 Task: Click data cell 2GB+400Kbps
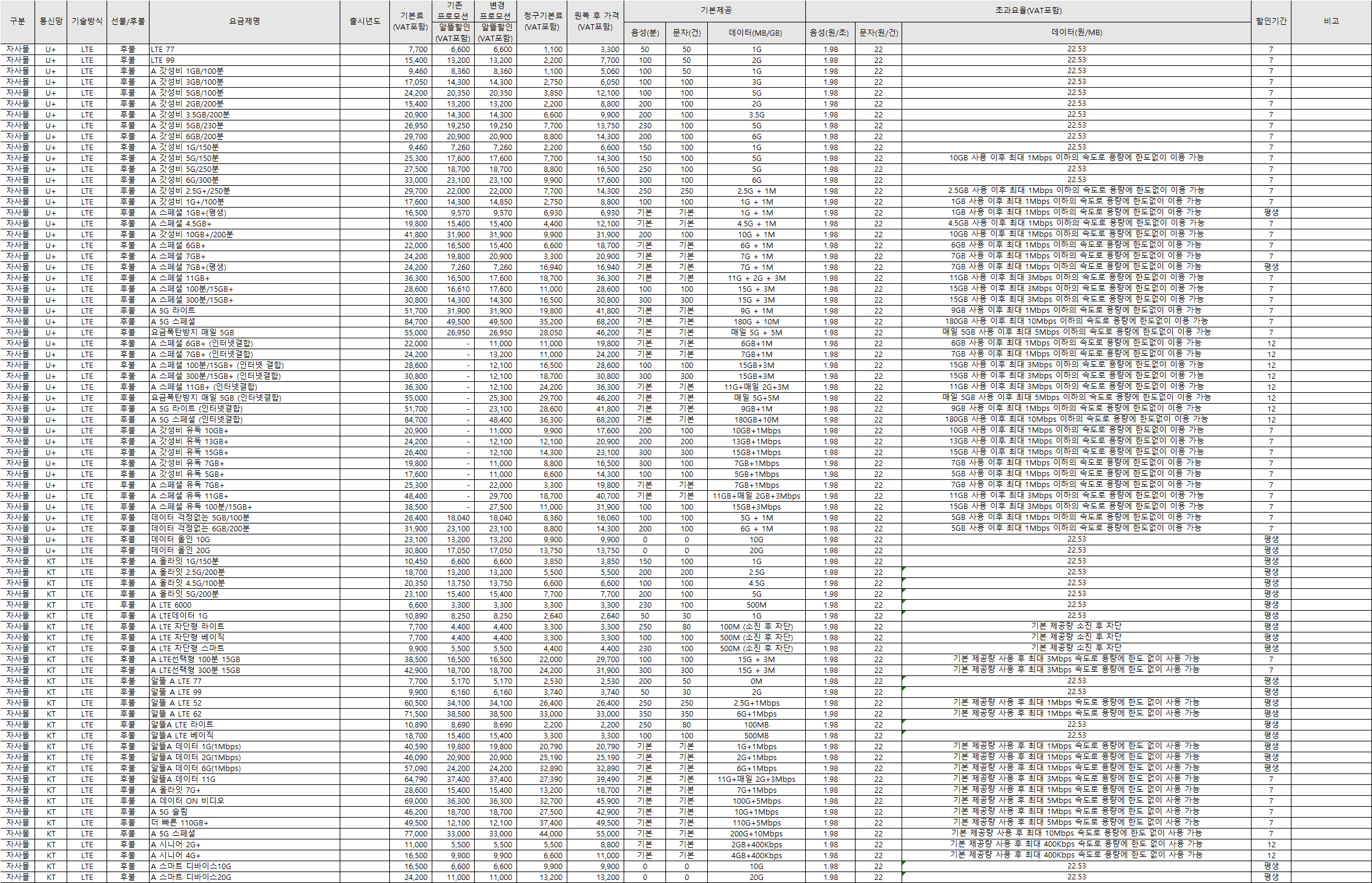(x=756, y=845)
